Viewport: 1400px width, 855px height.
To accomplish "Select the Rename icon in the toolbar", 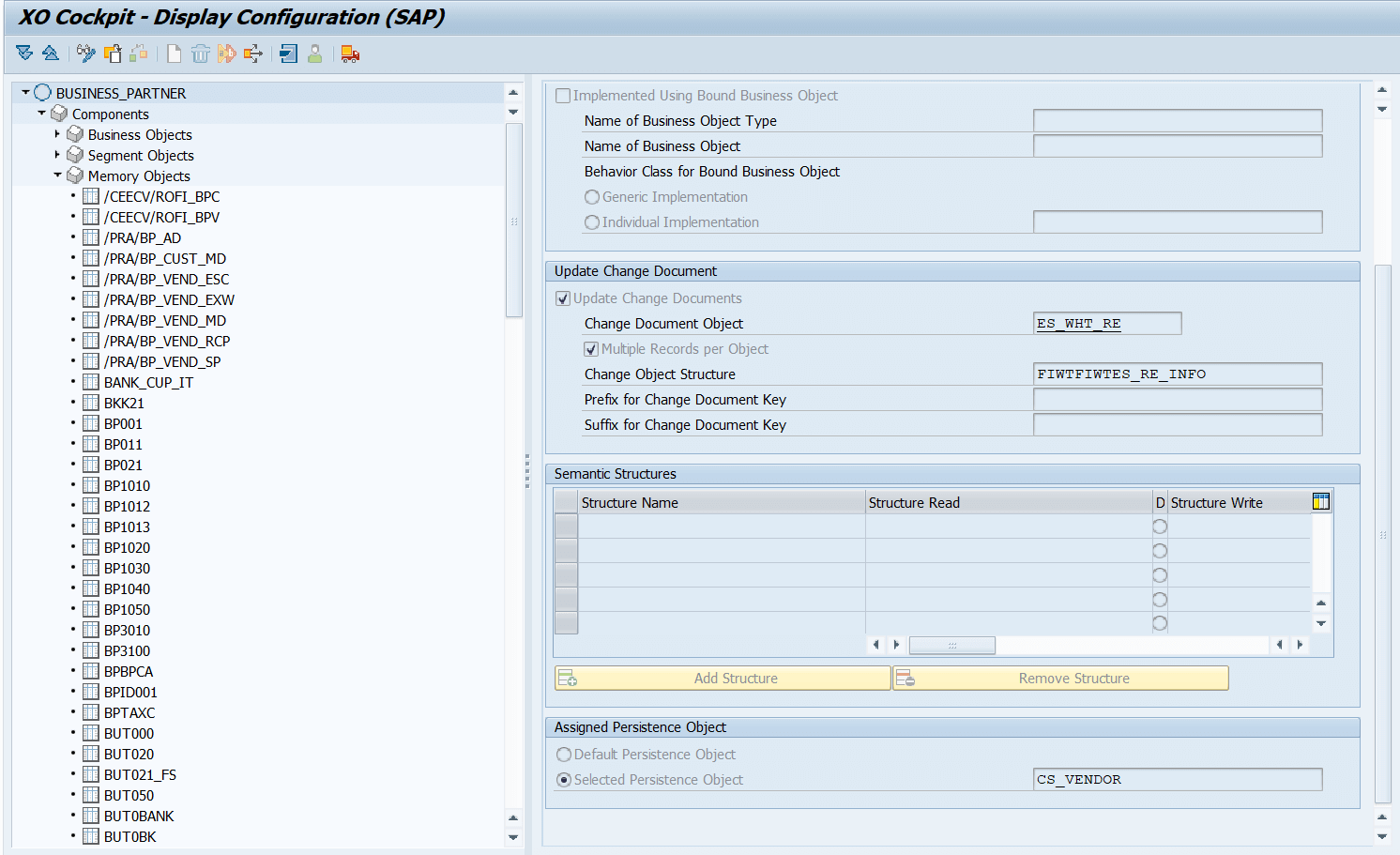I will click(226, 53).
